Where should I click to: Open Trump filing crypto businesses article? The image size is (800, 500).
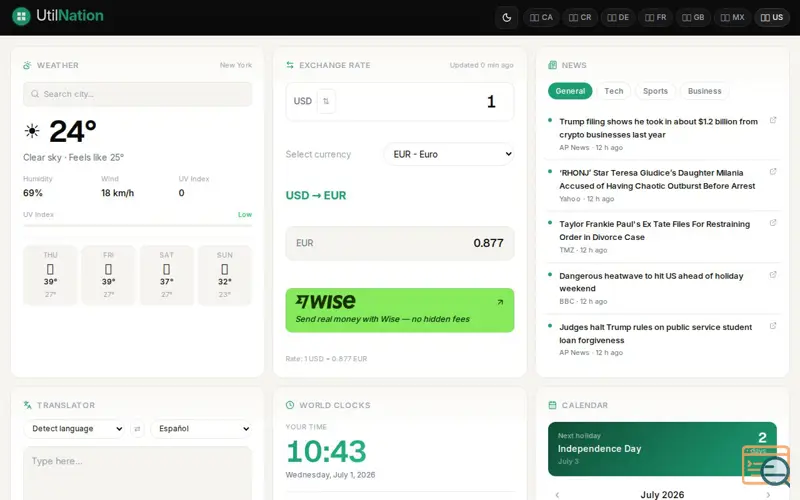[658, 128]
